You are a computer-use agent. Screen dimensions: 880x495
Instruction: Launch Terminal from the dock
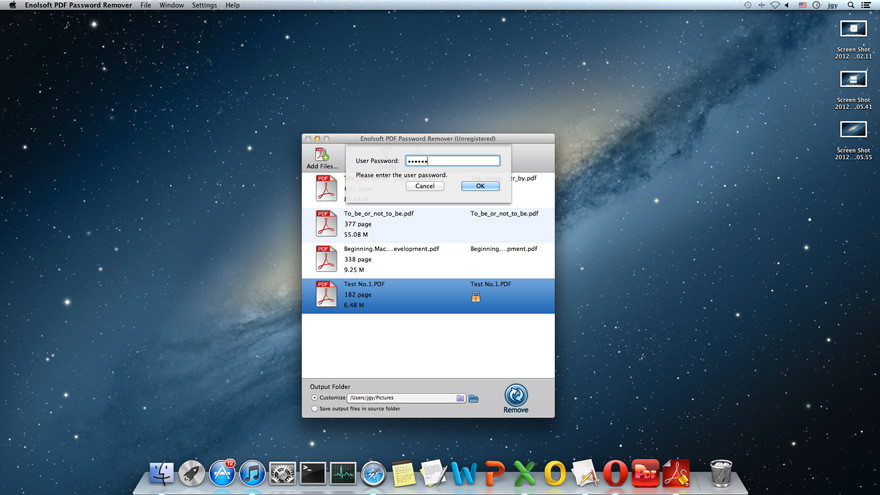(313, 473)
